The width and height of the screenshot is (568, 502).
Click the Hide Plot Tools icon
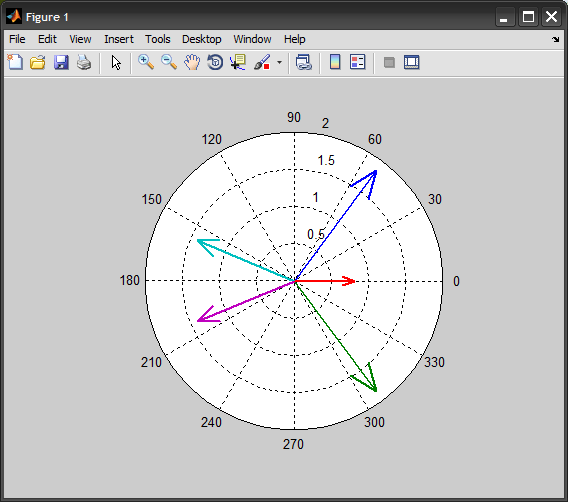(x=389, y=62)
